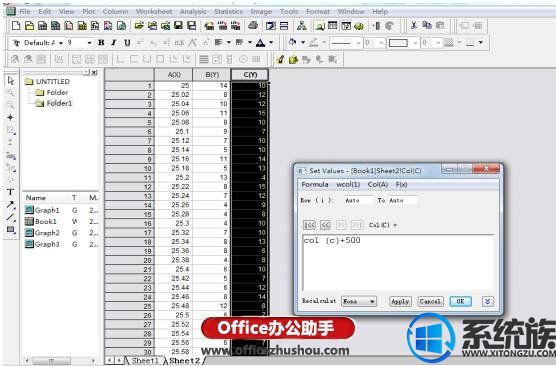
Task: Select the Line drawing tool
Action: pyautogui.click(x=10, y=217)
